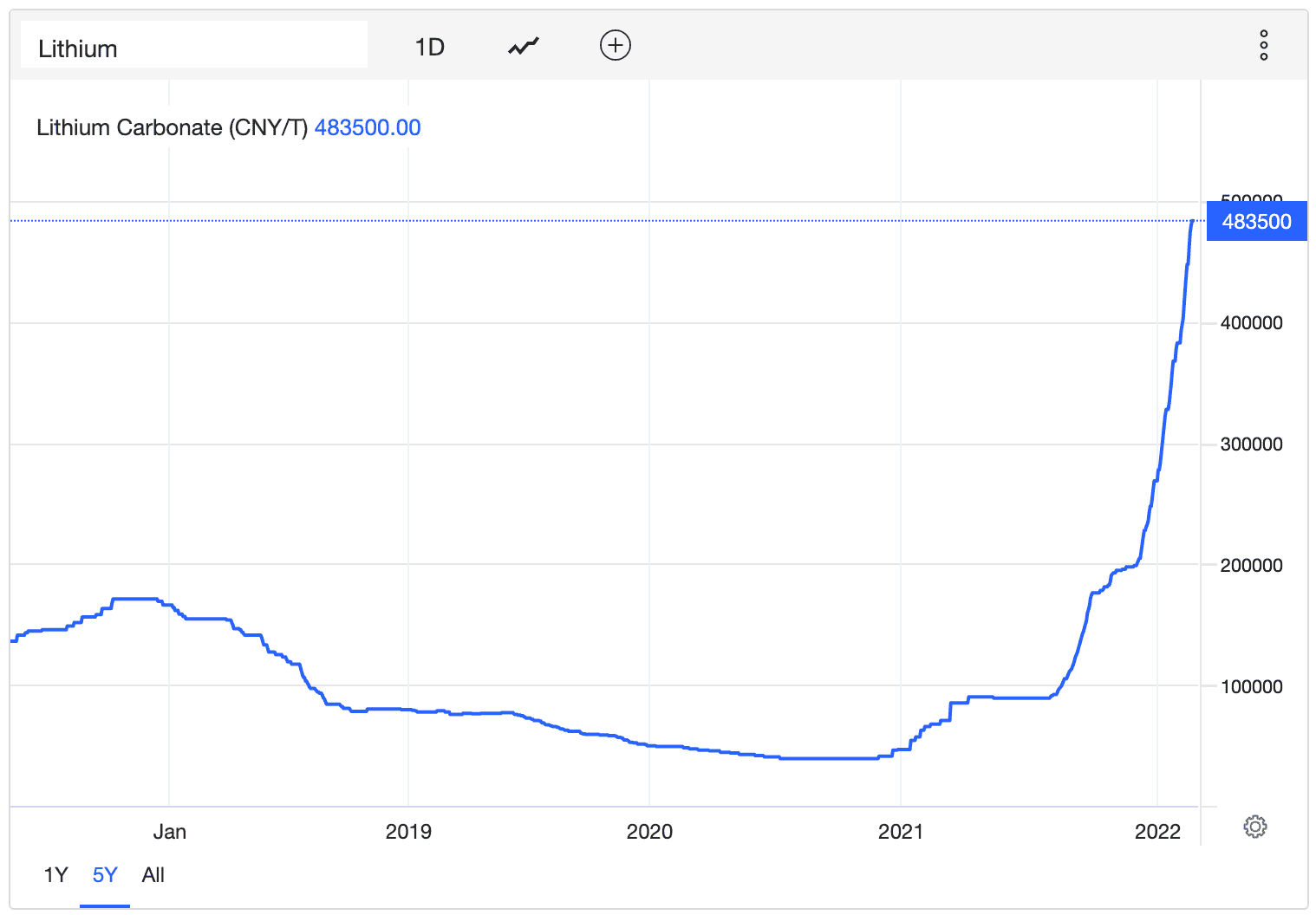Open the 1D interval selector
The height and width of the screenshot is (915, 1316).
(x=430, y=47)
